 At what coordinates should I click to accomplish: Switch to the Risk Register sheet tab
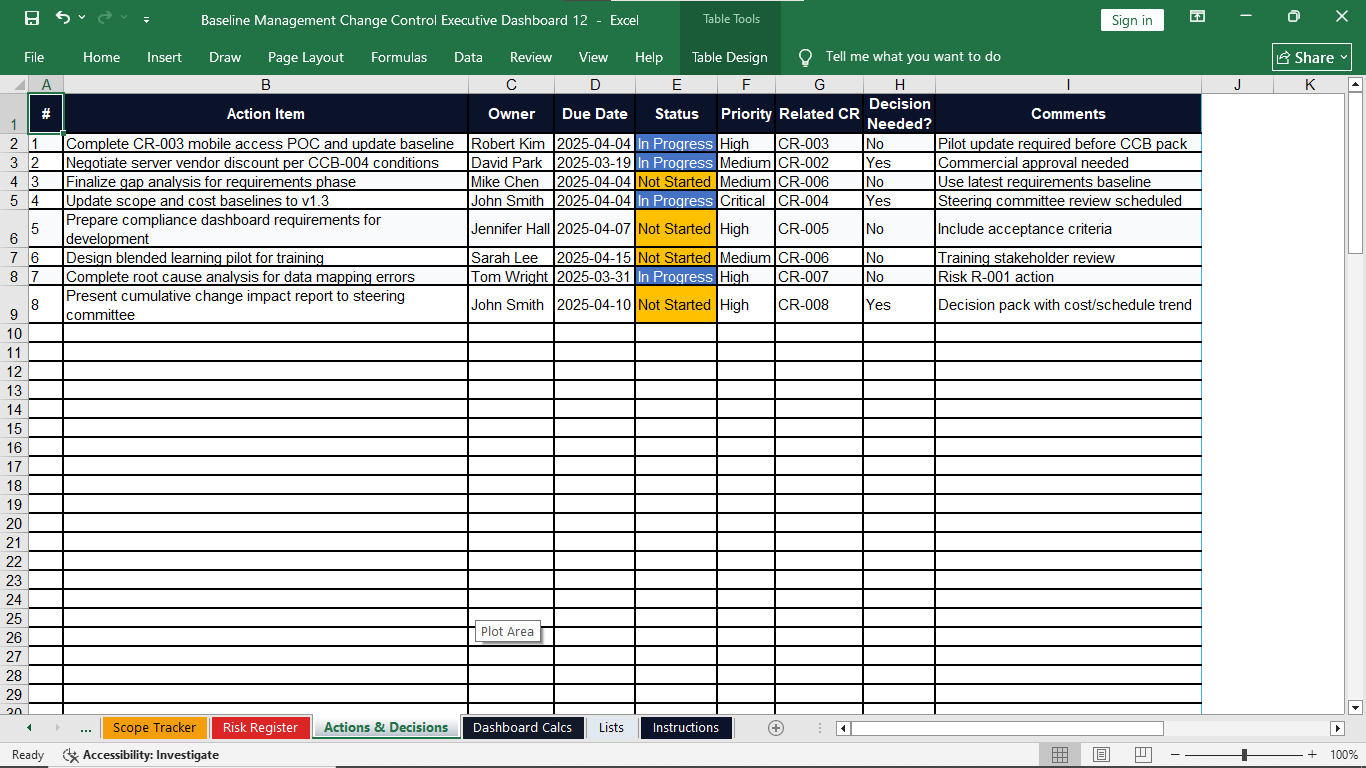[260, 728]
